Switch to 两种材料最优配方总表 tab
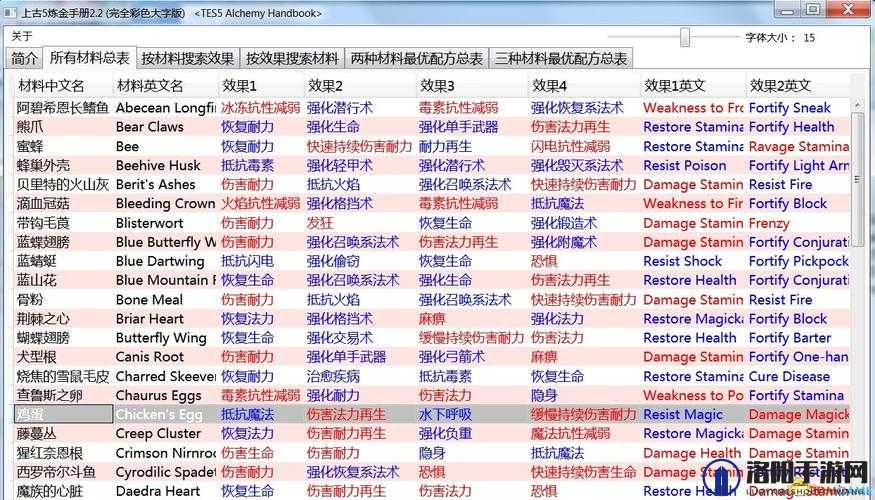 point(416,58)
